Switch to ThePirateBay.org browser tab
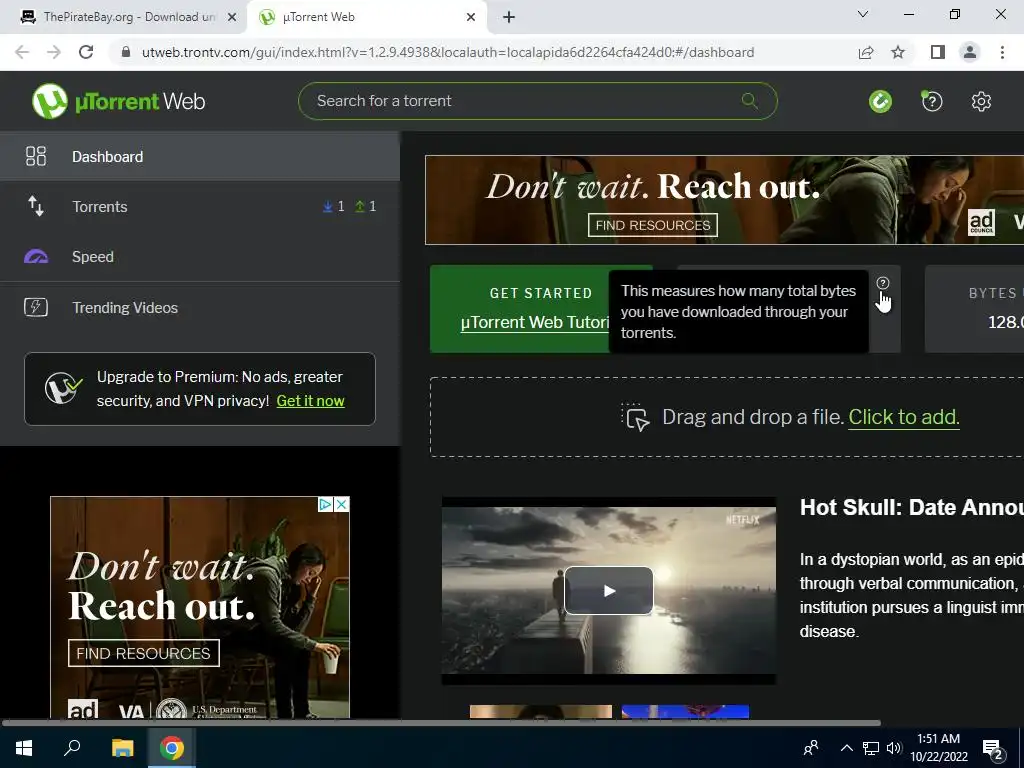 [123, 17]
